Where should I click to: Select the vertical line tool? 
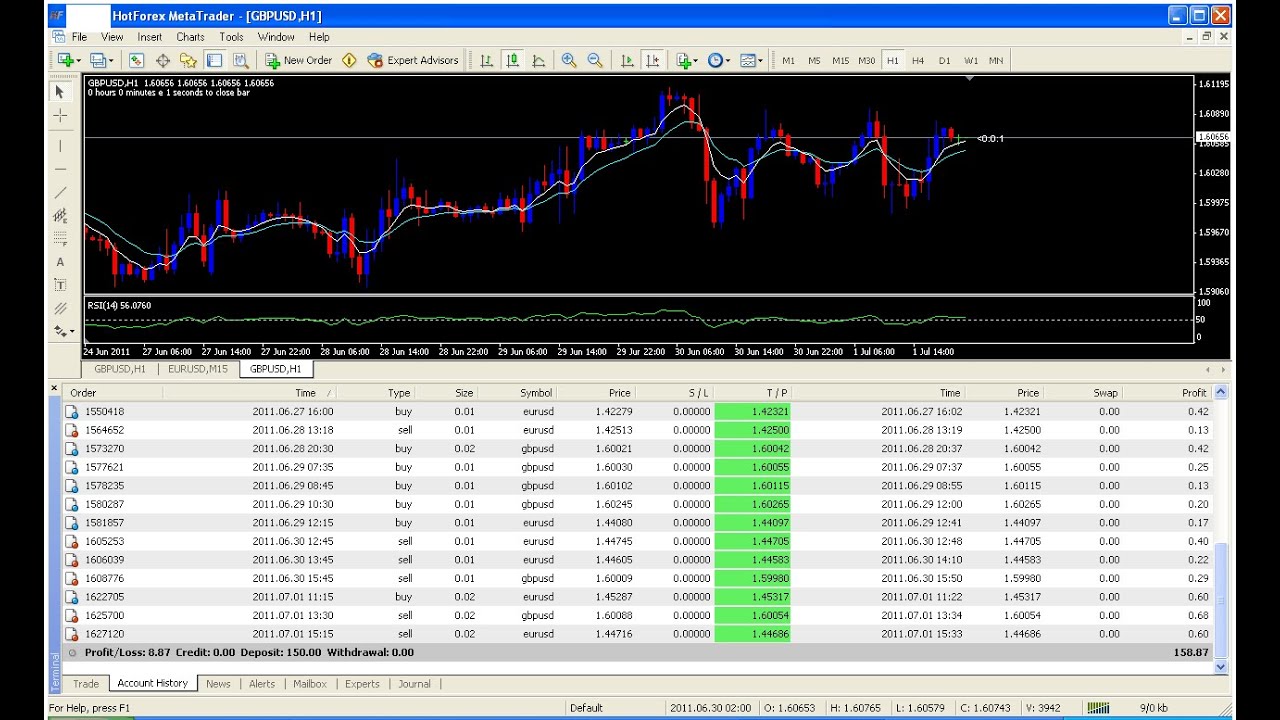[x=60, y=146]
